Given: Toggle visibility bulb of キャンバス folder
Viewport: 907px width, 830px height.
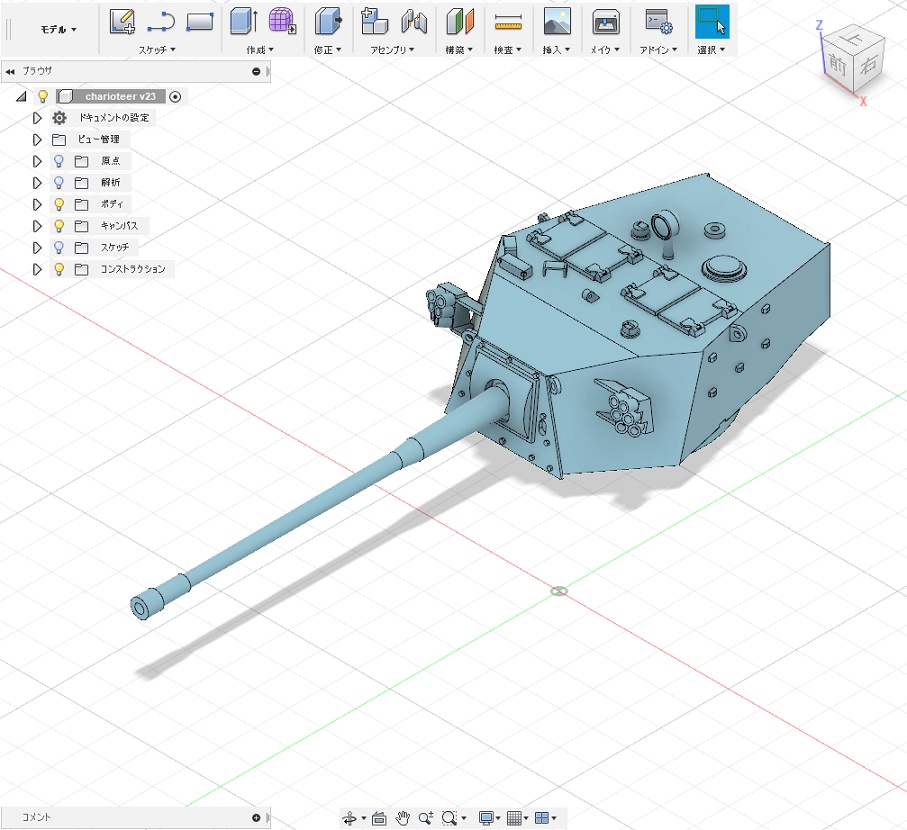Looking at the screenshot, I should (58, 226).
